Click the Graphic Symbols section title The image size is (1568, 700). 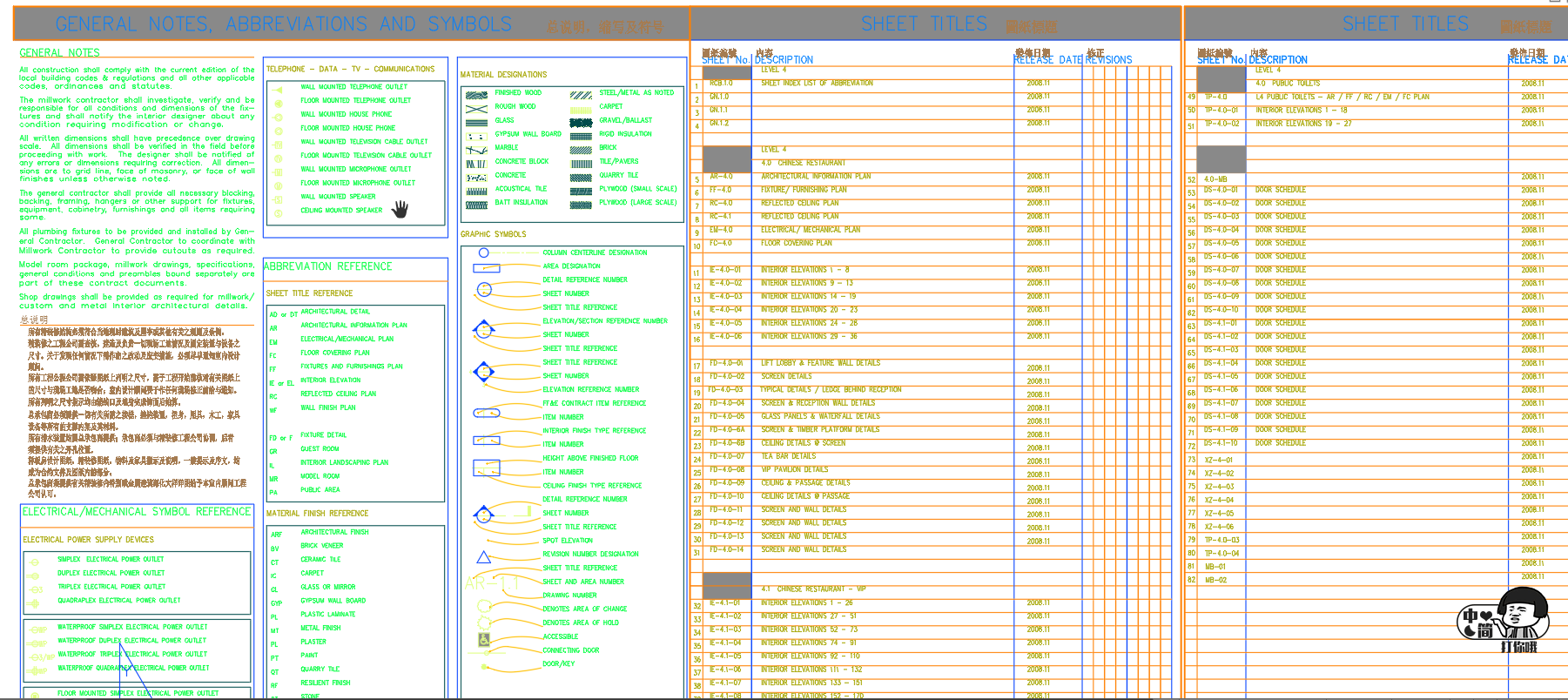coord(494,234)
